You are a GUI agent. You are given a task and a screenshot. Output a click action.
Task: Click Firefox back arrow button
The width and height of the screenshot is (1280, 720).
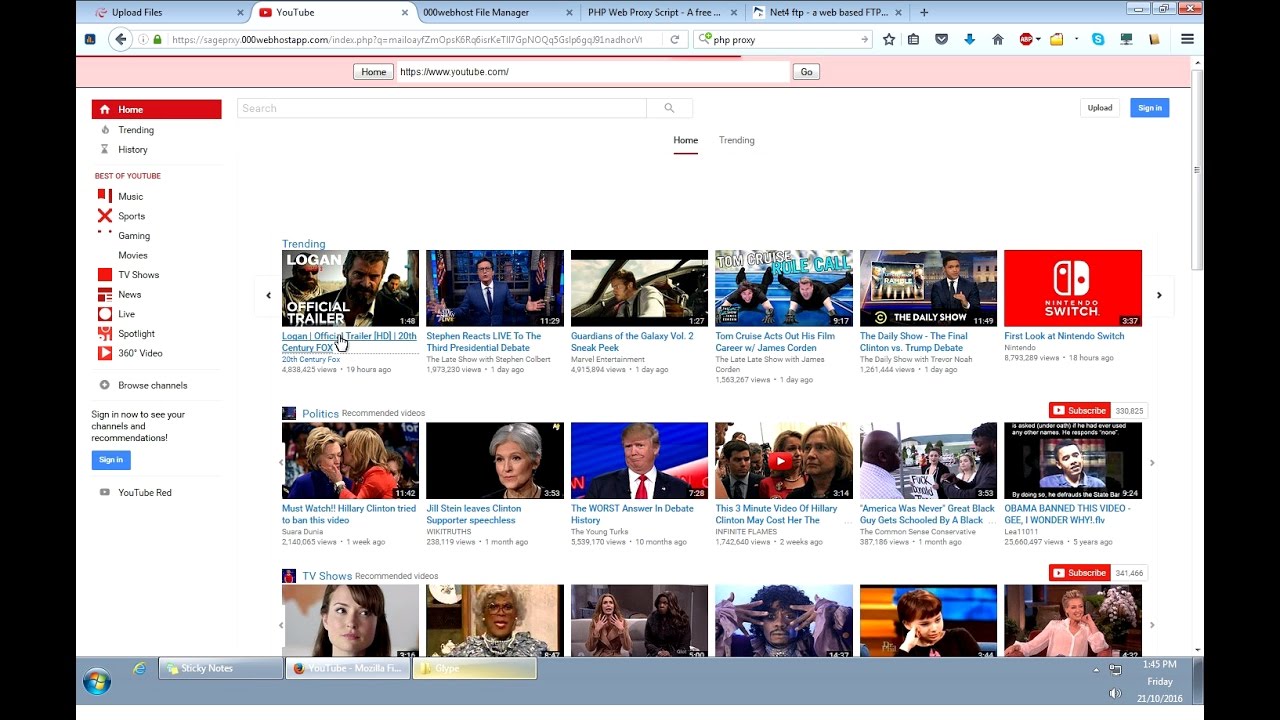point(121,39)
